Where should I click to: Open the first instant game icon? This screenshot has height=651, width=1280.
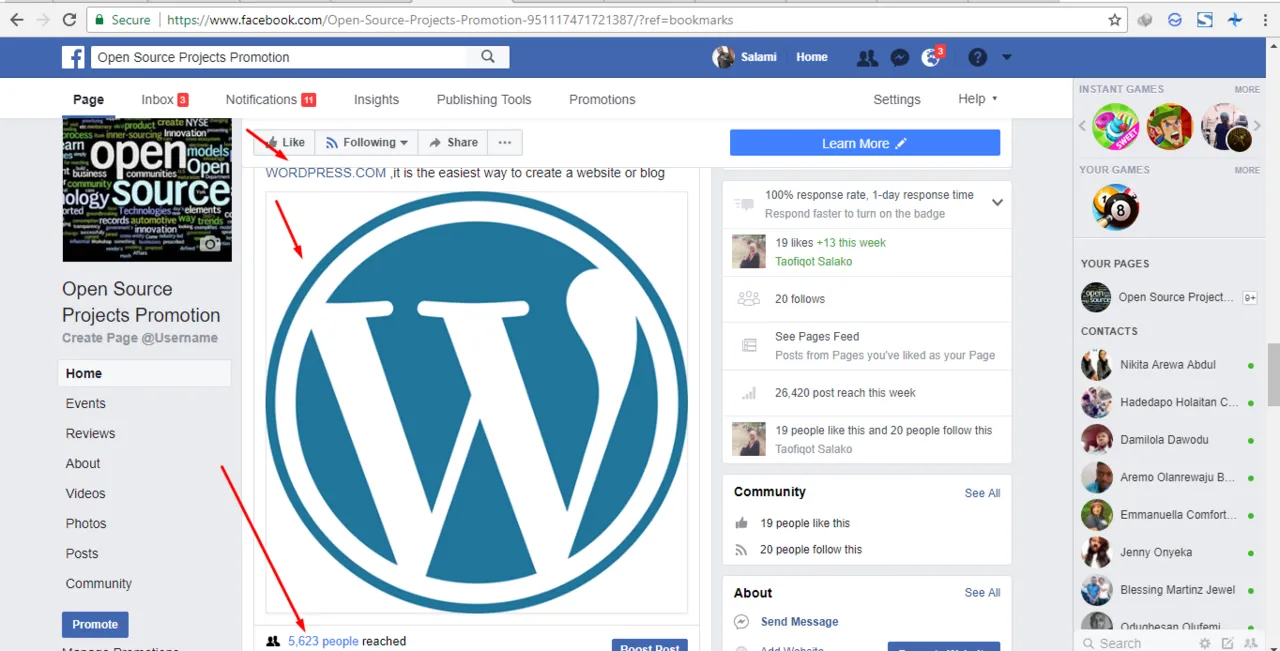[1115, 127]
